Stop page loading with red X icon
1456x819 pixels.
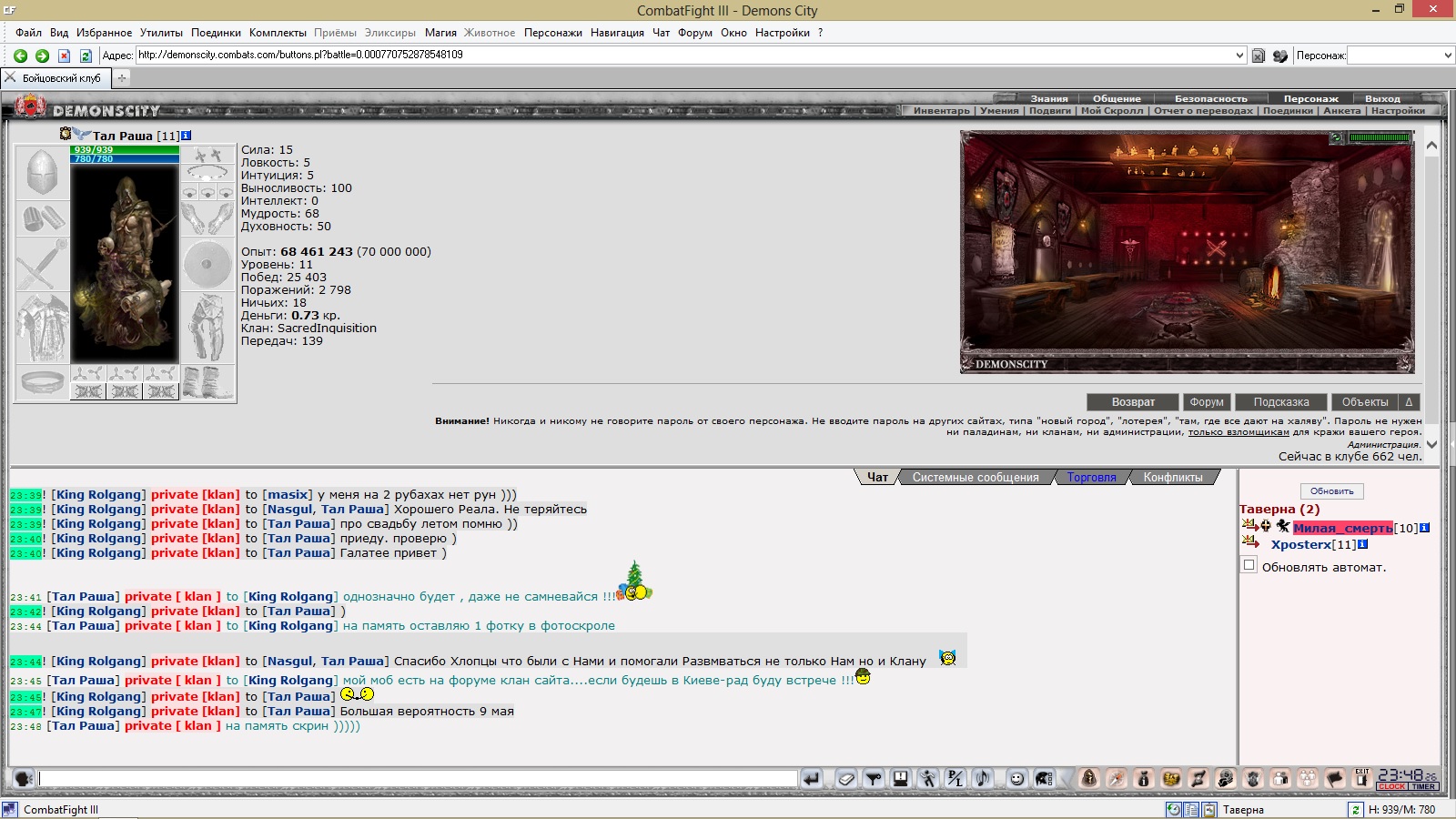[64, 56]
